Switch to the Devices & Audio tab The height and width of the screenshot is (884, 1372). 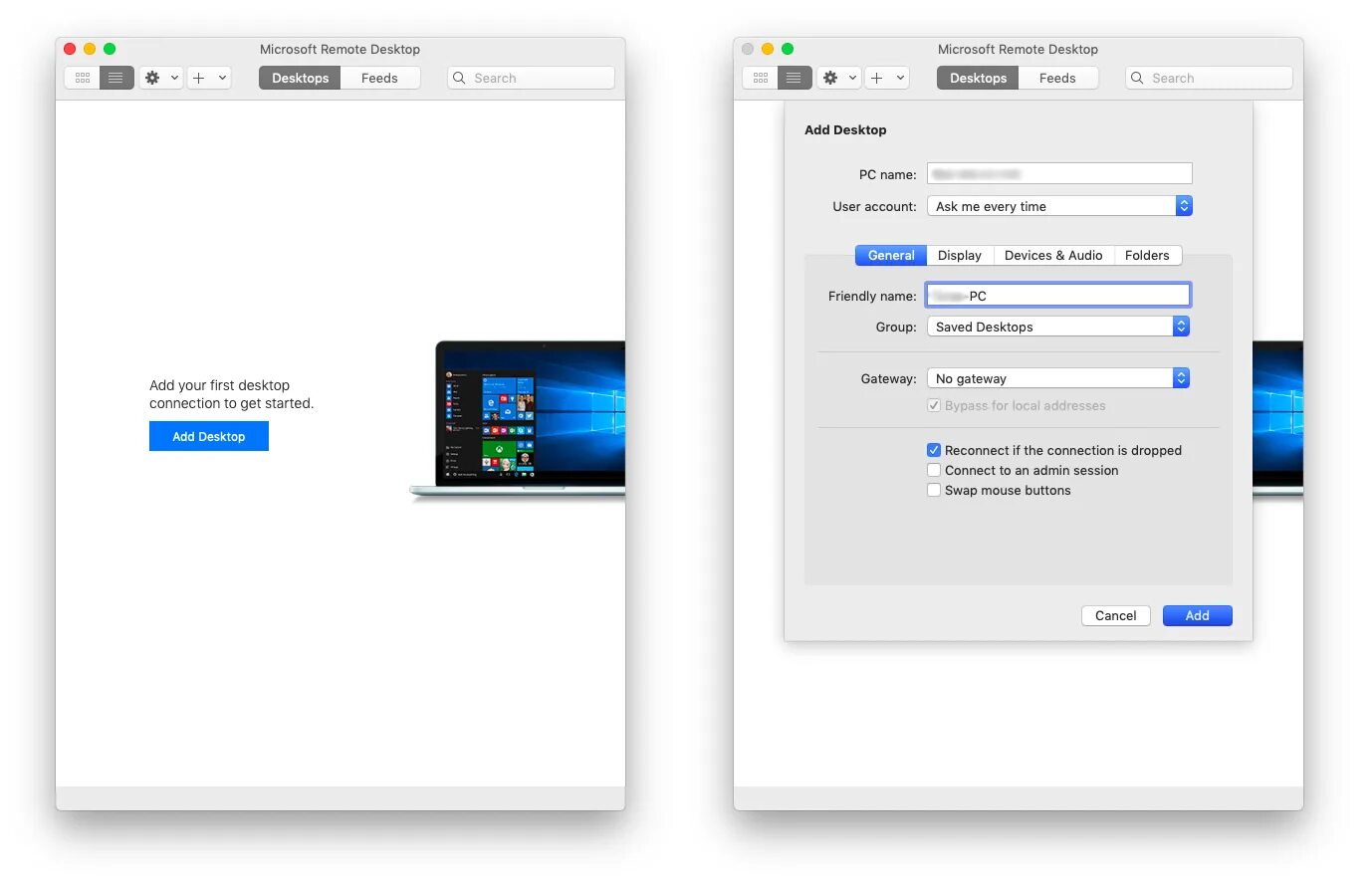point(1053,256)
